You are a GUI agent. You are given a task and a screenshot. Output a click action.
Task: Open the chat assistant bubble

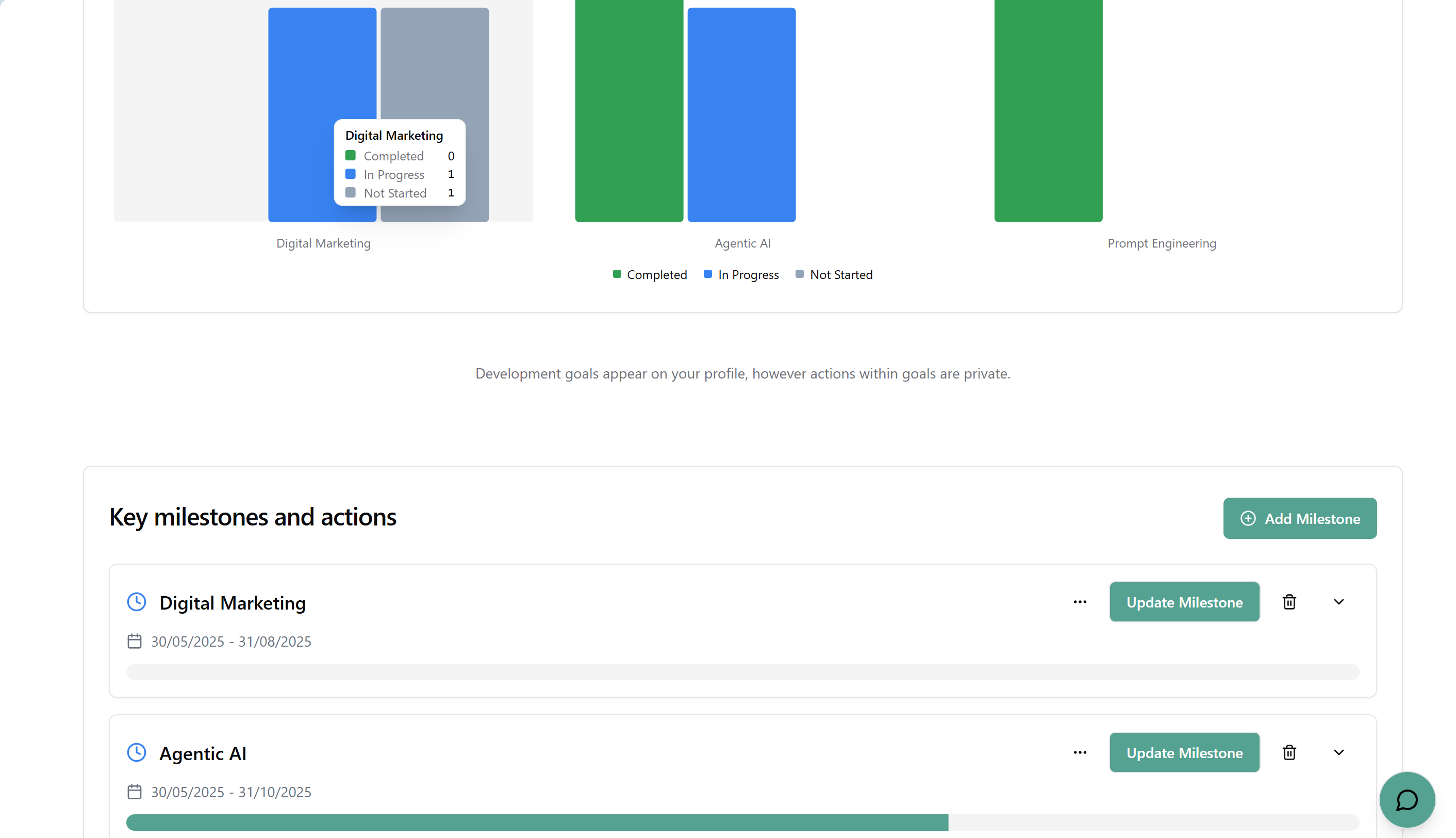[1407, 800]
